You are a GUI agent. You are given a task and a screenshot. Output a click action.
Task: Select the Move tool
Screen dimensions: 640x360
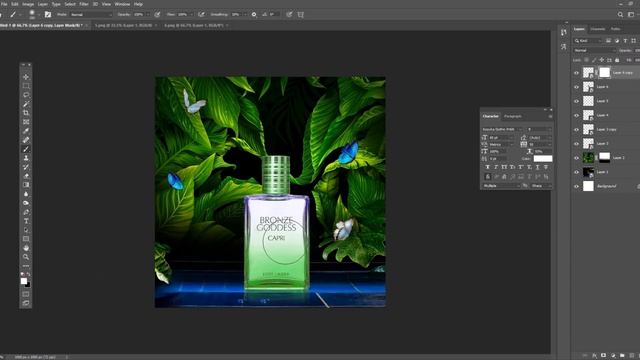[26, 77]
